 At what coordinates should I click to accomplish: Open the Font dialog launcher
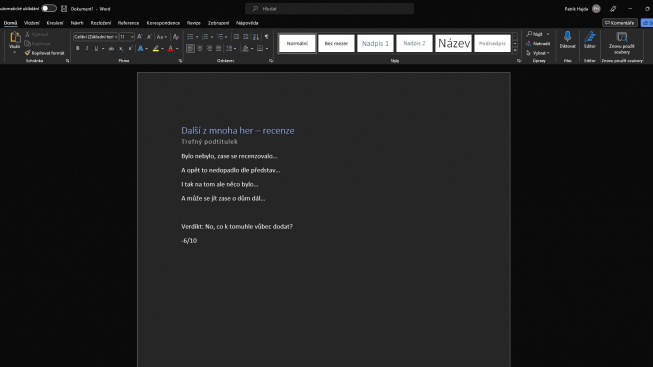coord(180,61)
